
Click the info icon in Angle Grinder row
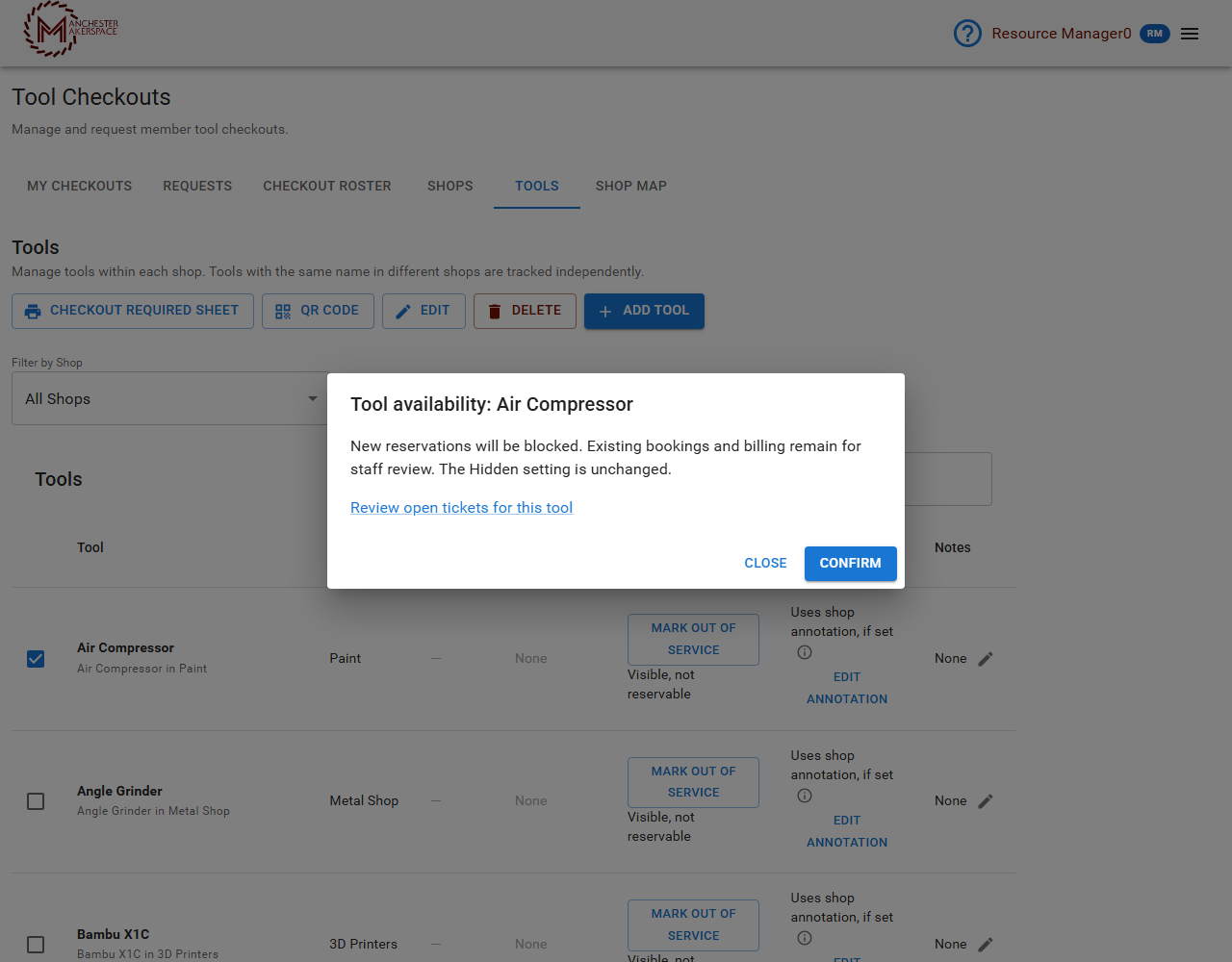pos(805,796)
